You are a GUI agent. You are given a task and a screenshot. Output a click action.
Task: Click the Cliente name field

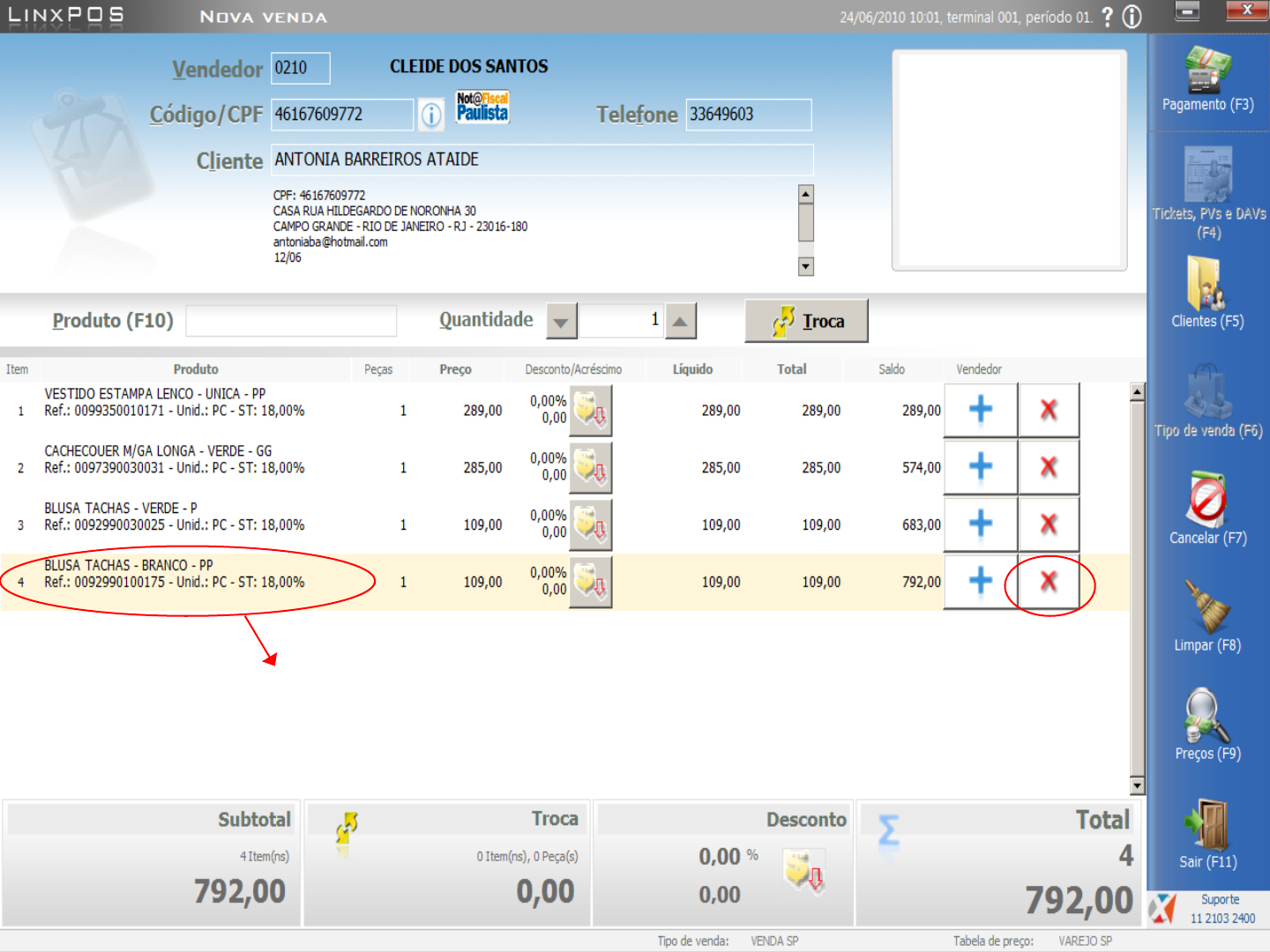click(x=542, y=160)
